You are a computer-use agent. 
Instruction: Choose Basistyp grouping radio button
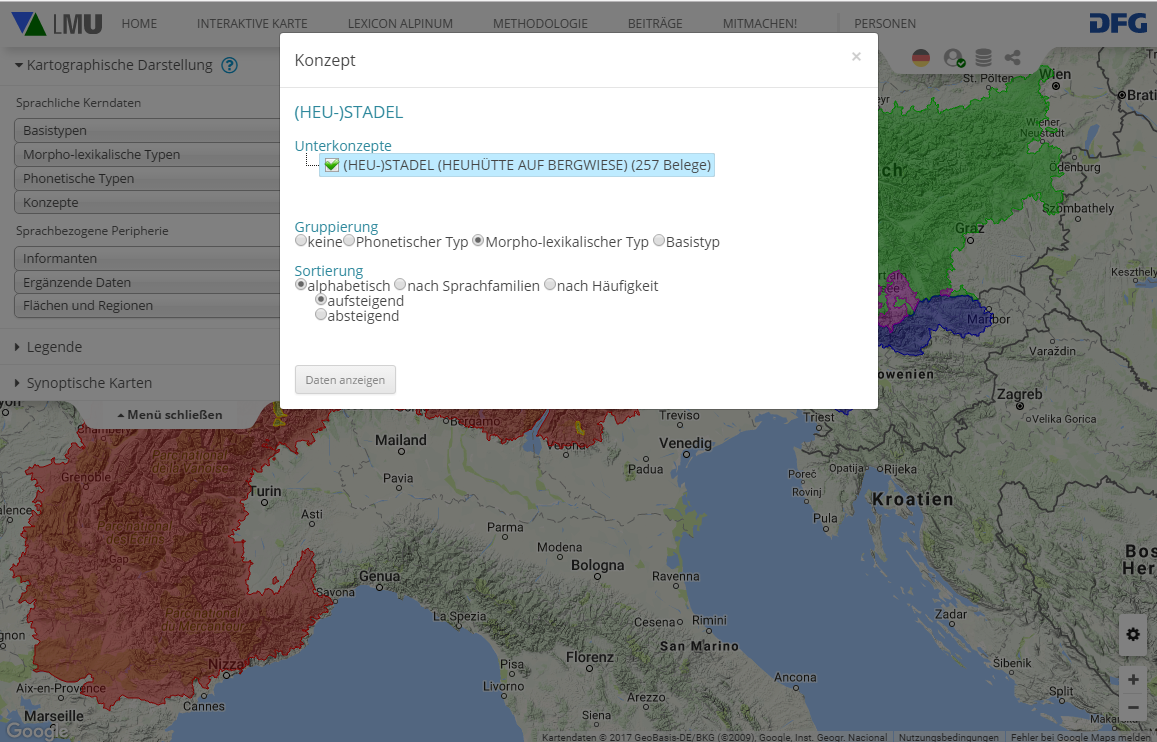[659, 241]
